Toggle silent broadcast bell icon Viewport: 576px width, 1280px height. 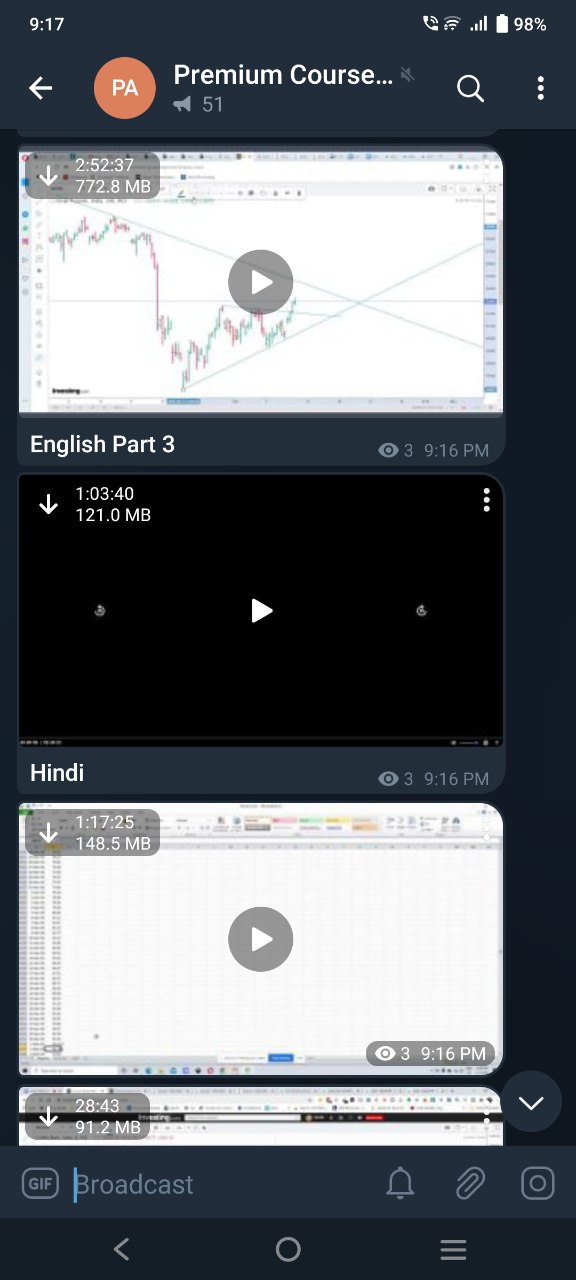400,1184
